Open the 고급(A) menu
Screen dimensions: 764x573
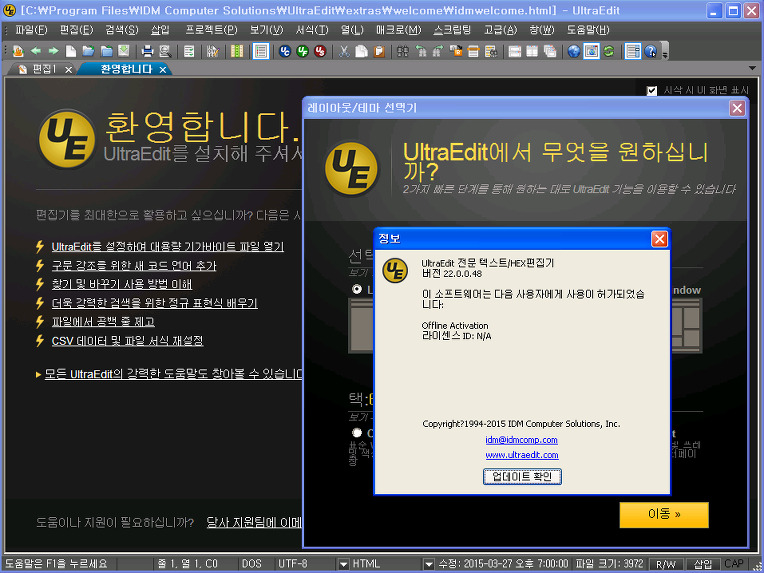[x=500, y=30]
